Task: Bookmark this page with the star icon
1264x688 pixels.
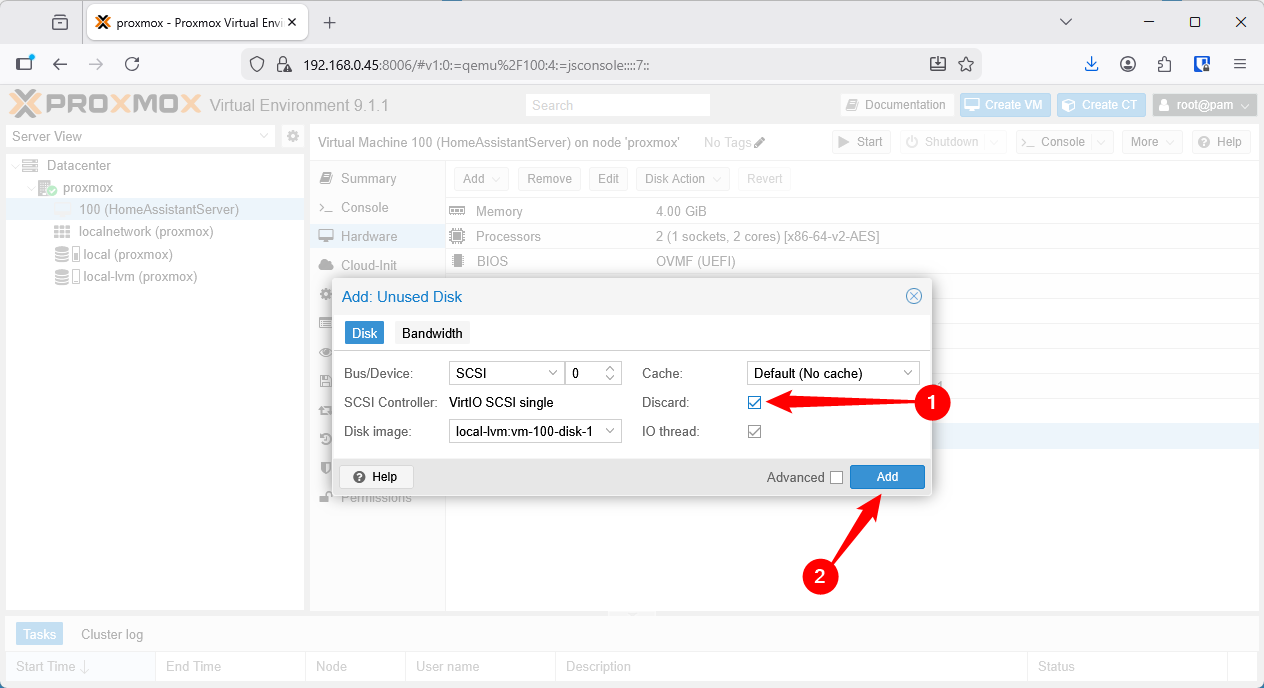Action: click(966, 64)
